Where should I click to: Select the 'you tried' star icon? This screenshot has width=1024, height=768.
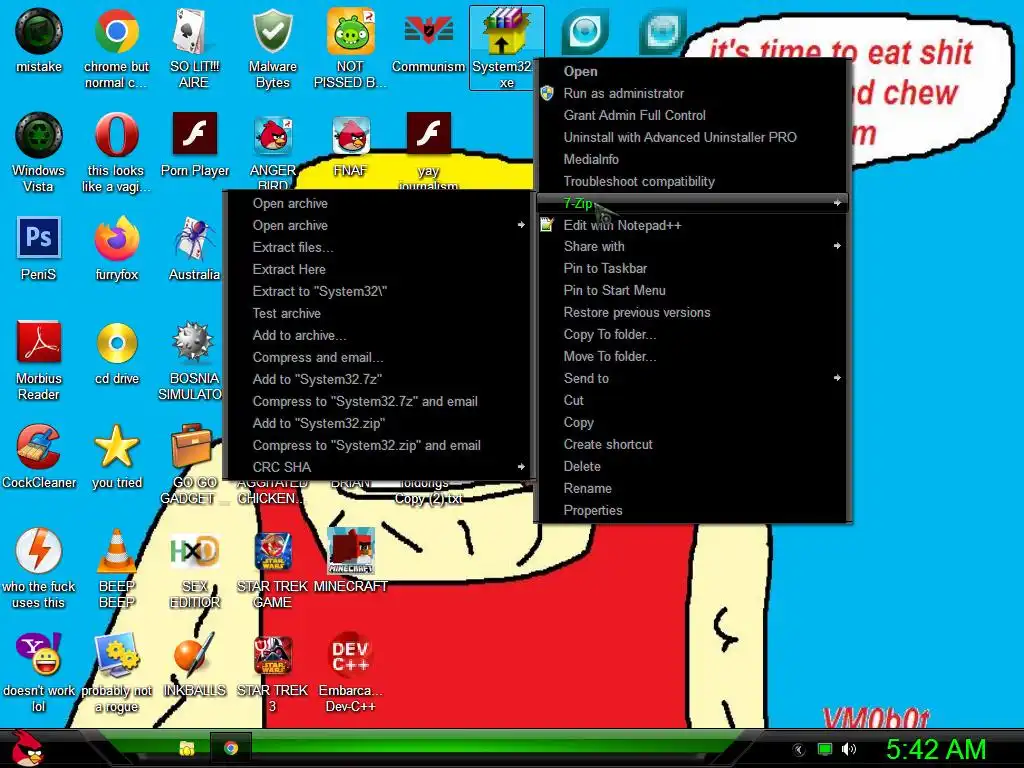pos(116,446)
